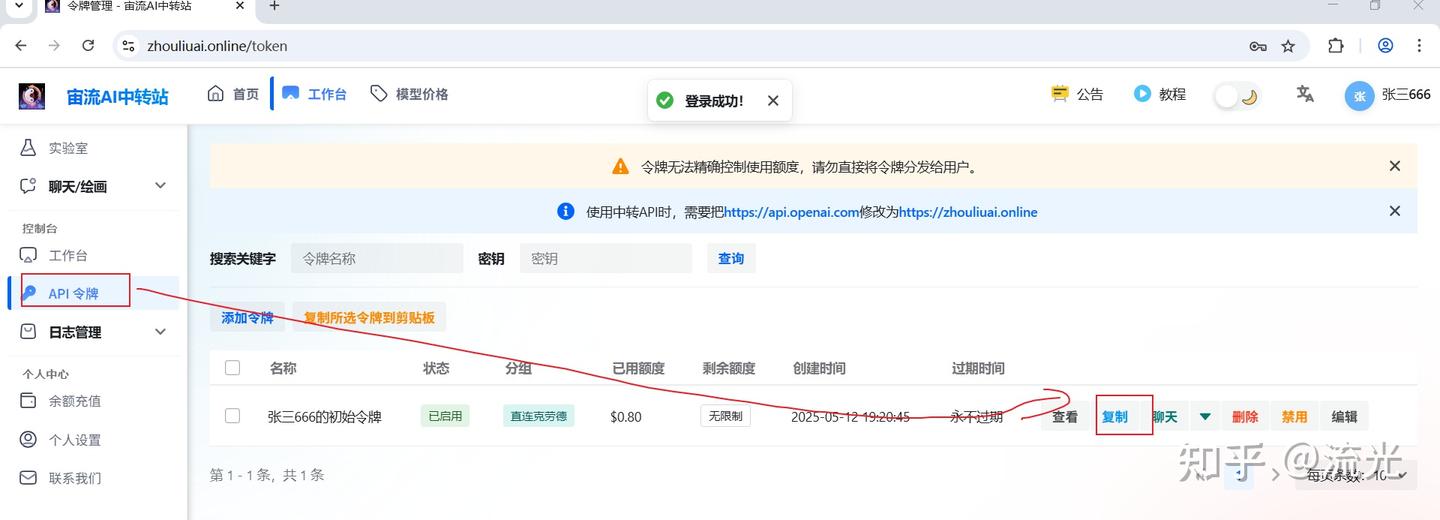The height and width of the screenshot is (520, 1440).
Task: Edit the token with 编辑
Action: click(x=1345, y=417)
